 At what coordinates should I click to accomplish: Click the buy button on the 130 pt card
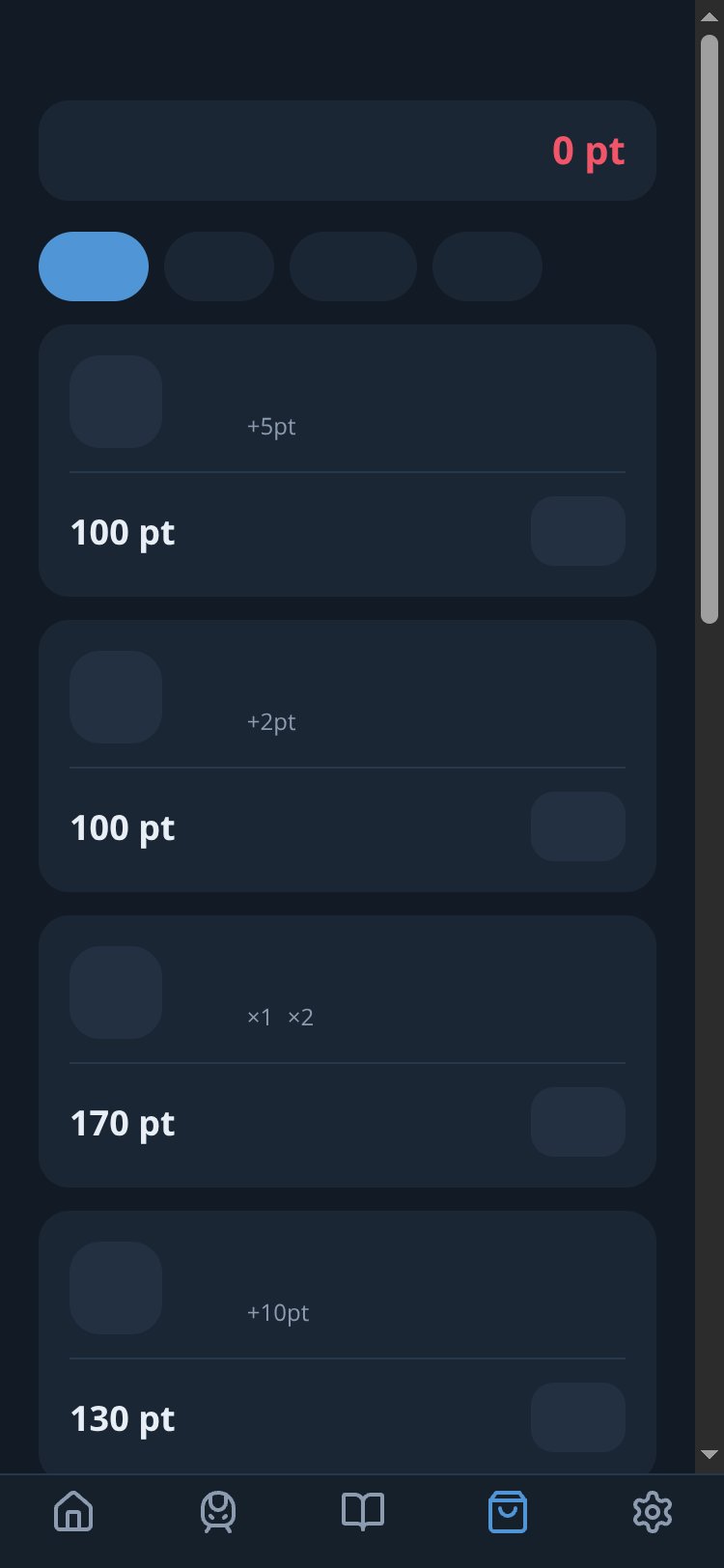(578, 1417)
